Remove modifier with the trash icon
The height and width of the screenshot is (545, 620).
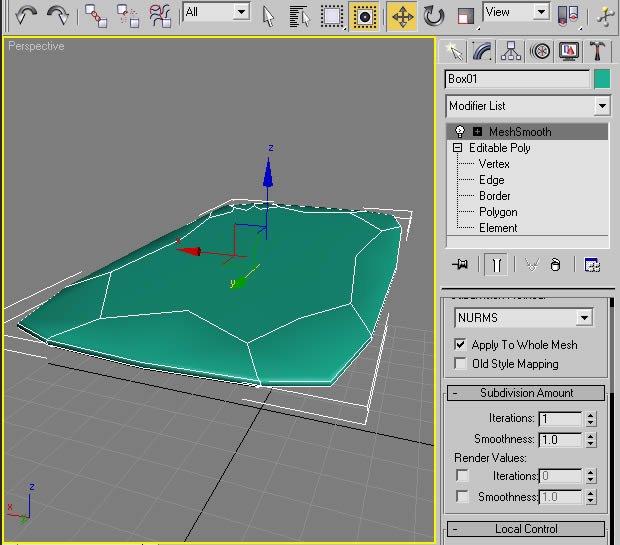(x=555, y=264)
